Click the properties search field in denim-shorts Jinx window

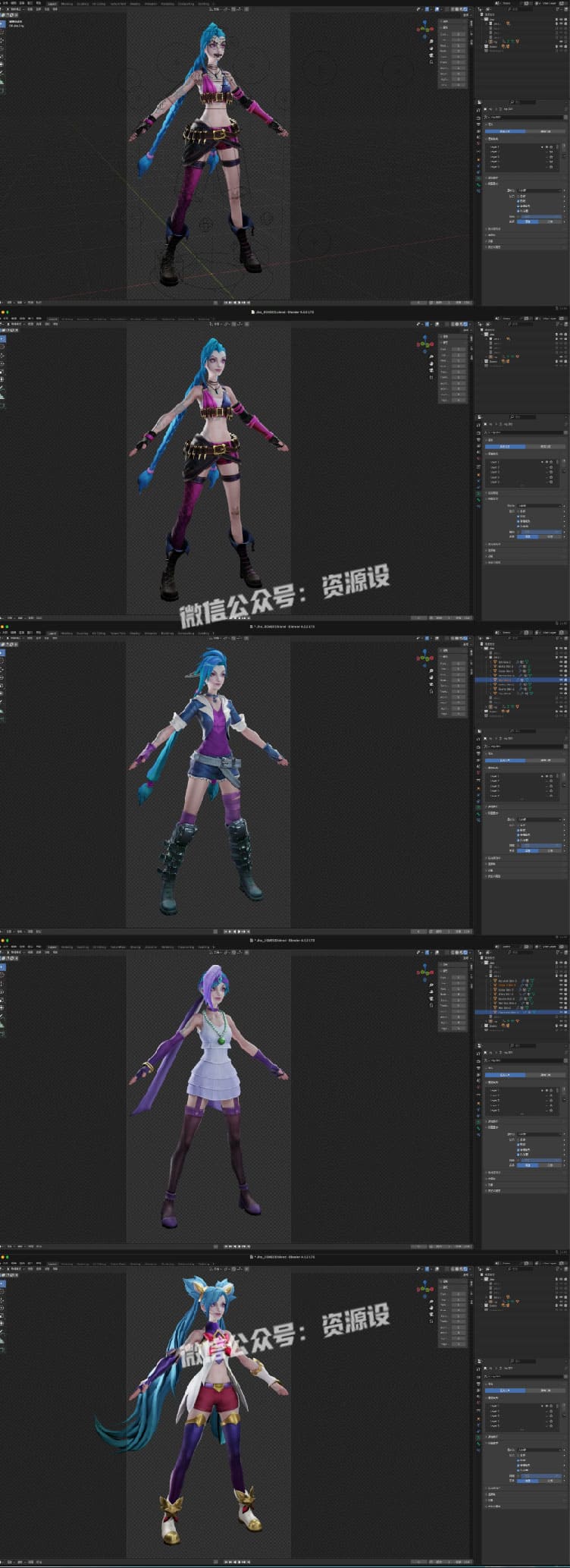pos(522,731)
